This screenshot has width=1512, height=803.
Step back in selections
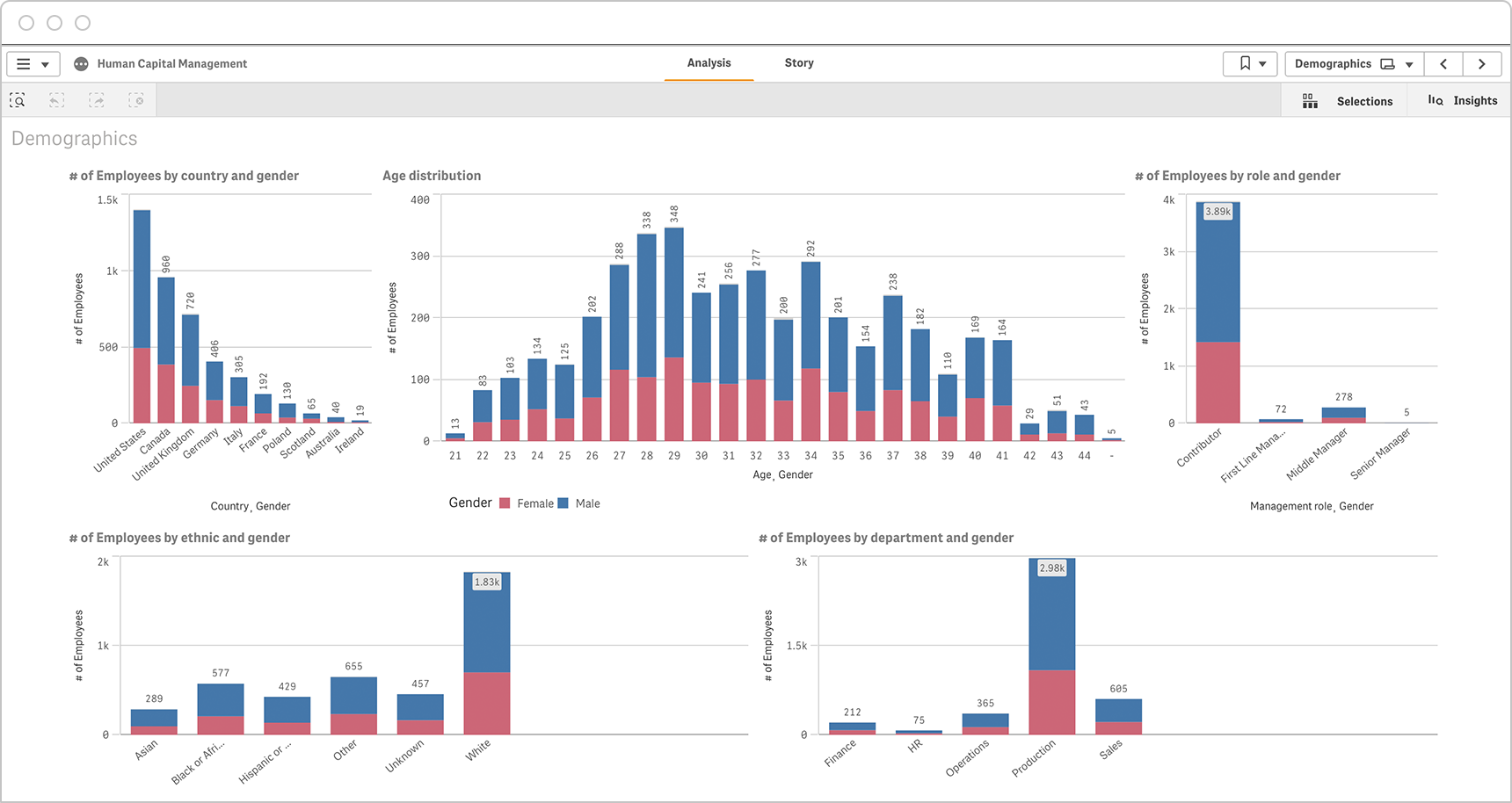tap(56, 101)
